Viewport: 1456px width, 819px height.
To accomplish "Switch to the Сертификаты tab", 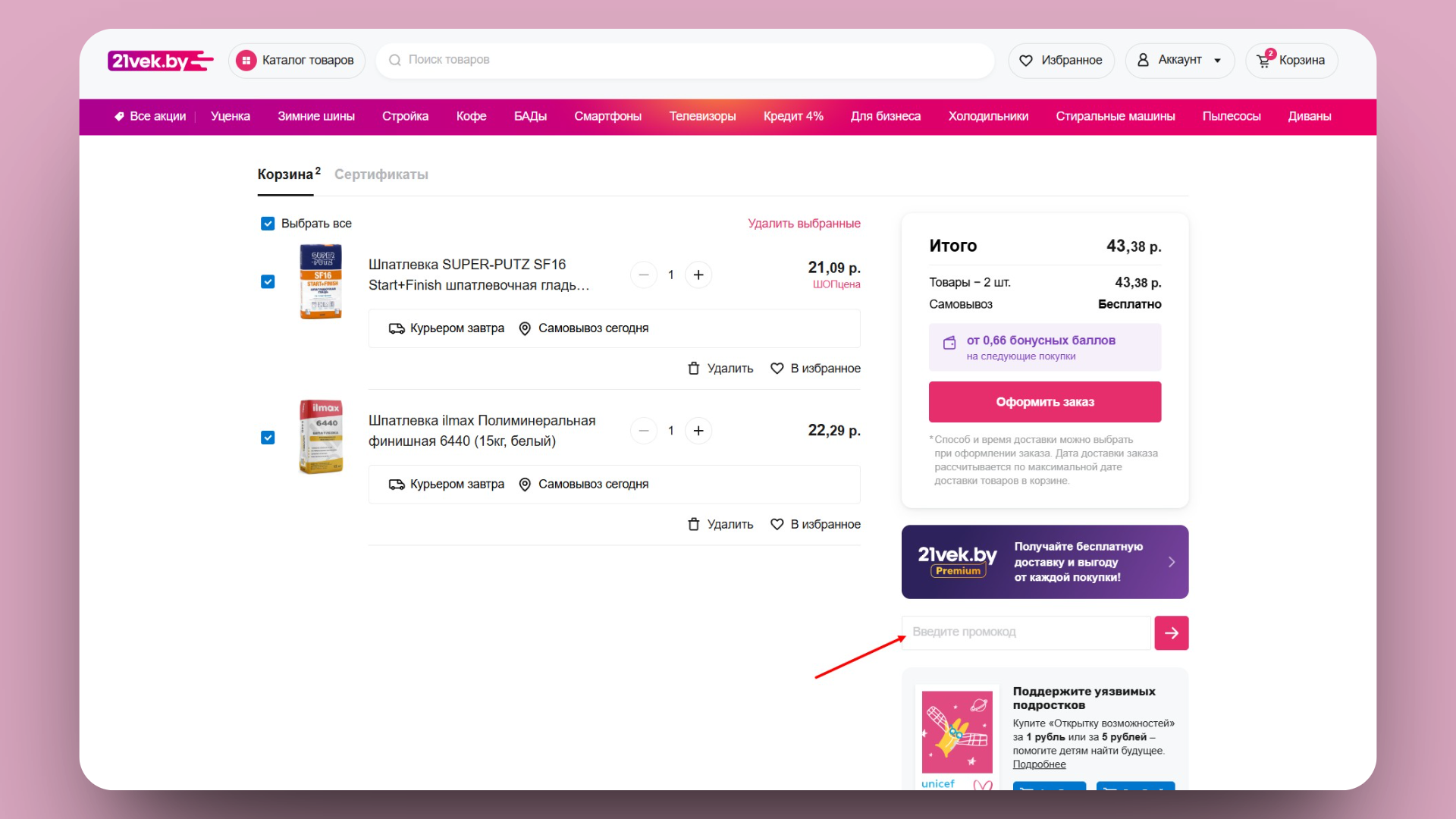I will [381, 174].
